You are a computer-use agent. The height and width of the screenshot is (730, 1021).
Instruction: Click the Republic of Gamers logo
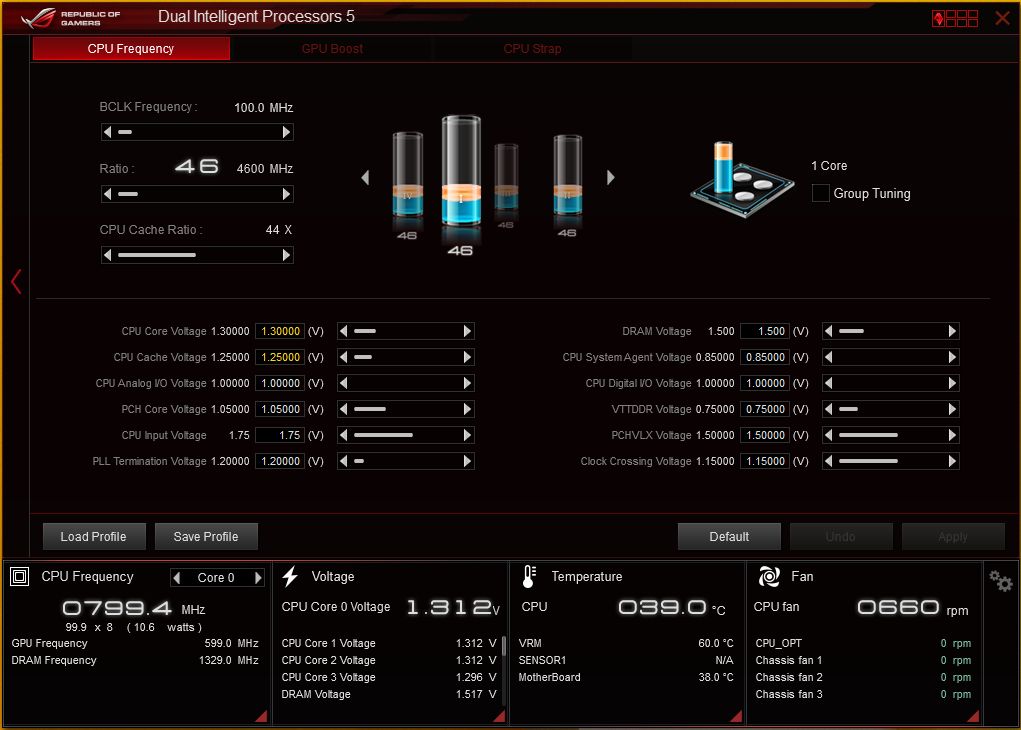tap(70, 18)
